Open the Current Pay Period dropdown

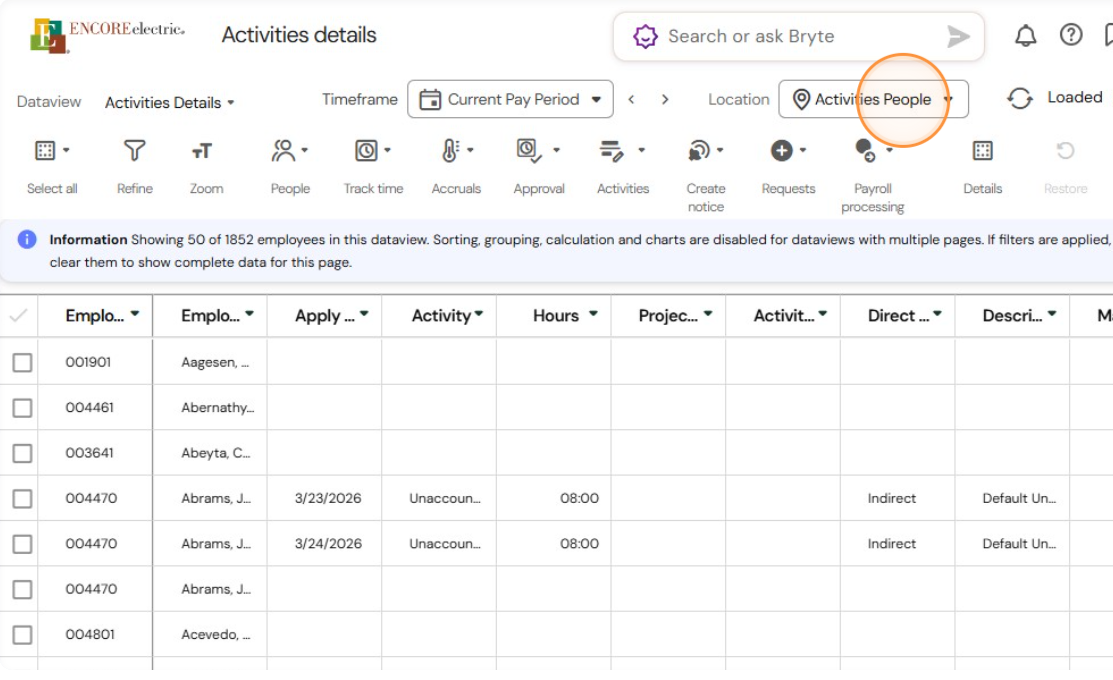point(510,99)
